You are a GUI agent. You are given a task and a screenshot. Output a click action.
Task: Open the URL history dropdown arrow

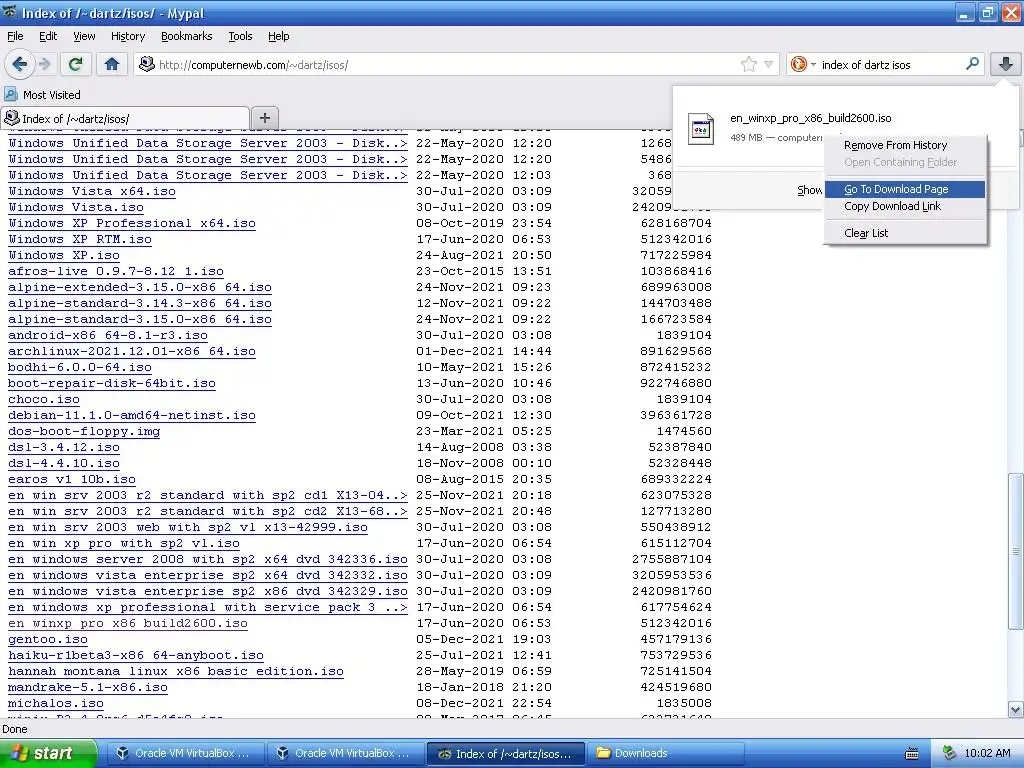point(769,64)
